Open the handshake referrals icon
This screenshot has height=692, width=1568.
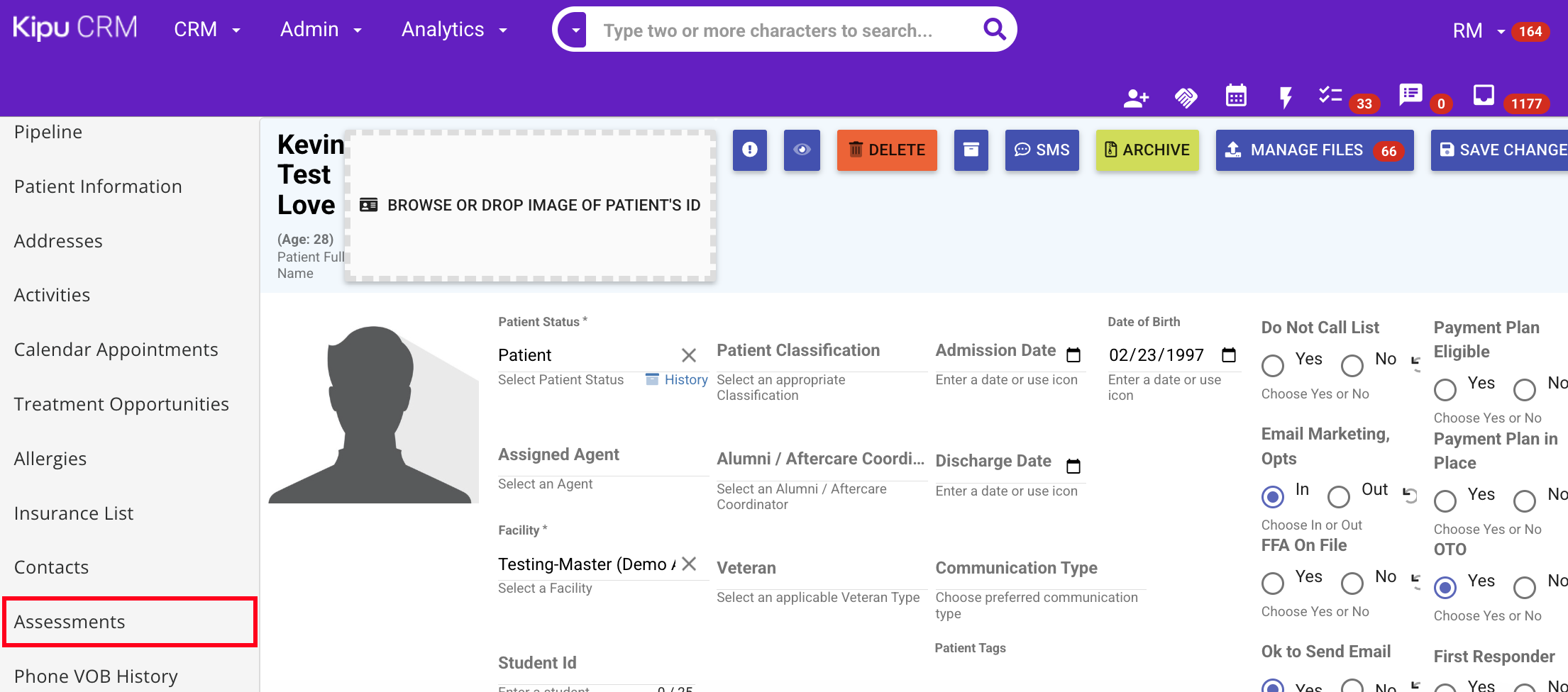[1186, 98]
